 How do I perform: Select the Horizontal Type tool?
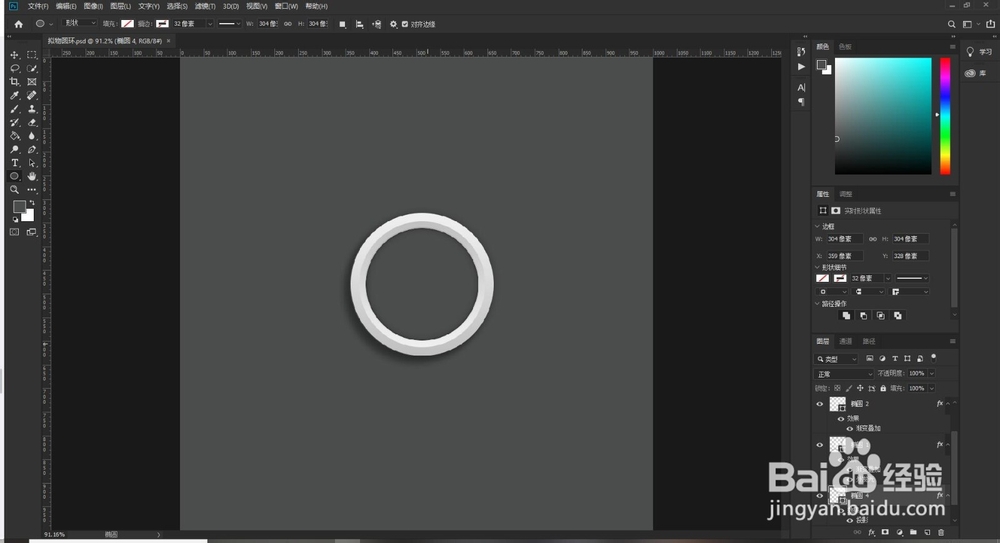click(15, 163)
